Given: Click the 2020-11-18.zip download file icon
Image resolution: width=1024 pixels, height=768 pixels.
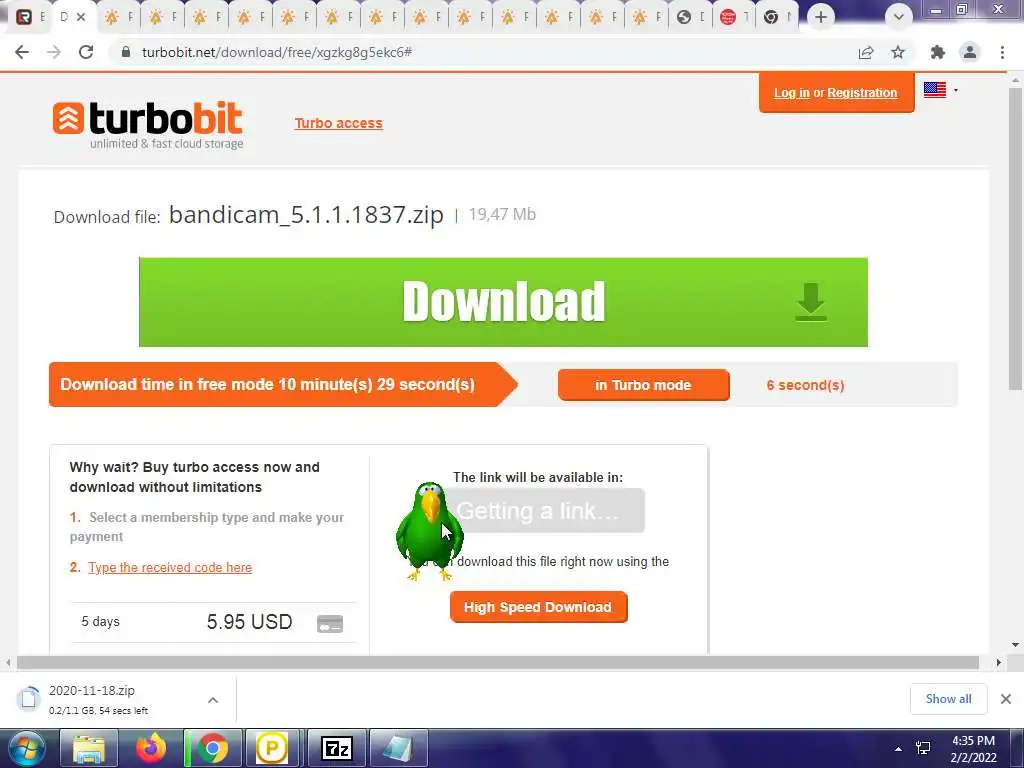Looking at the screenshot, I should pyautogui.click(x=28, y=699).
